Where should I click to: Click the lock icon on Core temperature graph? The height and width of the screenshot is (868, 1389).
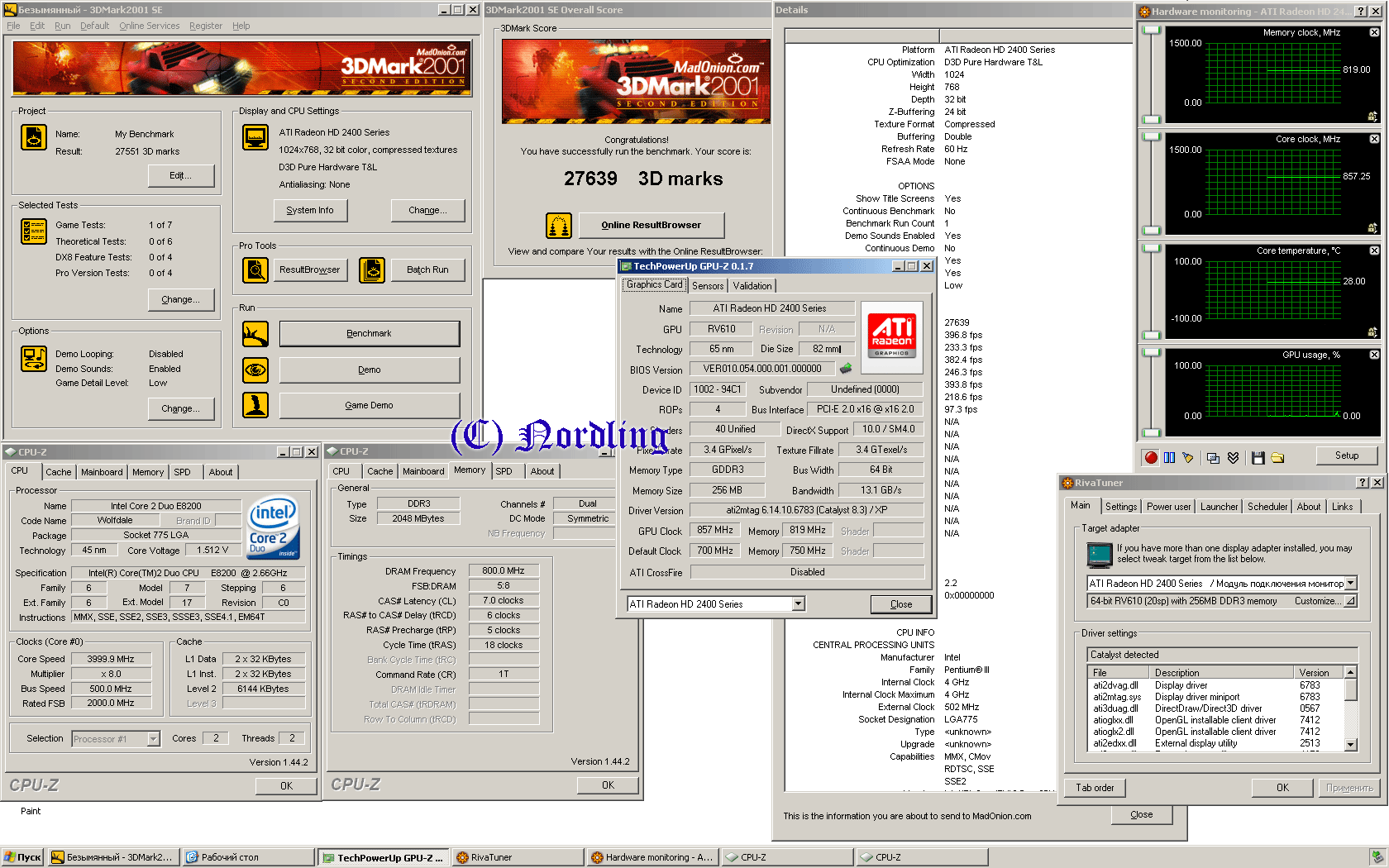point(1372,332)
